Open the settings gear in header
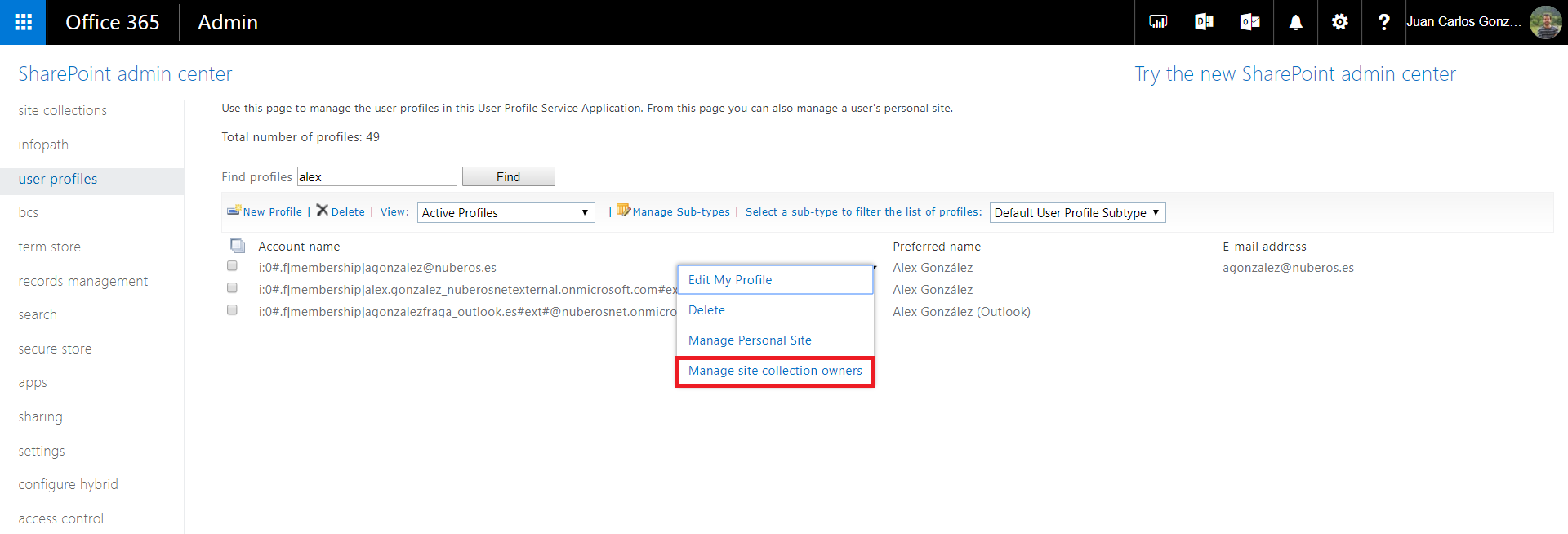Viewport: 1568px width, 534px height. [x=1339, y=22]
